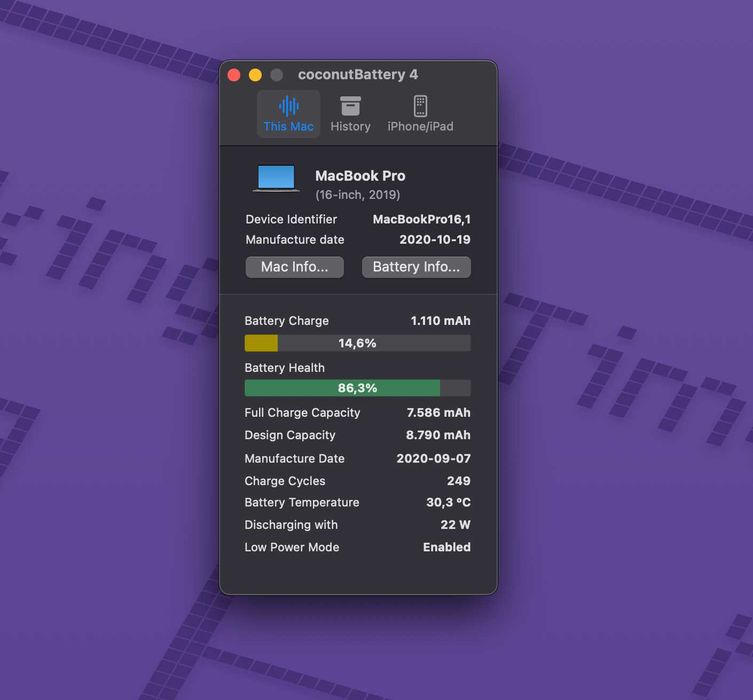
Task: Open Mac Info details
Action: [x=294, y=267]
